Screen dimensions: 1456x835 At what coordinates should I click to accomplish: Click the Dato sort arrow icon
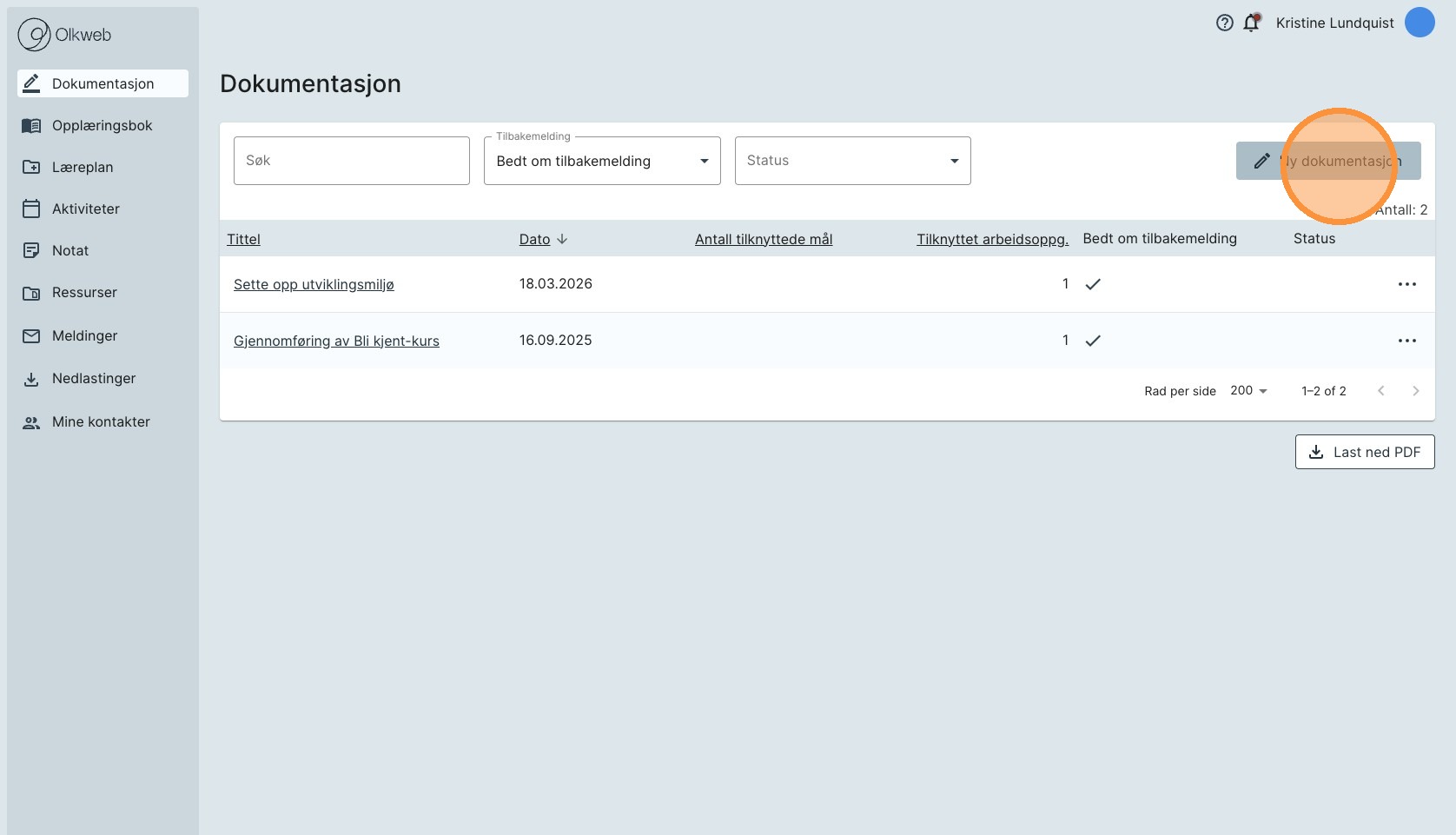pyautogui.click(x=562, y=239)
